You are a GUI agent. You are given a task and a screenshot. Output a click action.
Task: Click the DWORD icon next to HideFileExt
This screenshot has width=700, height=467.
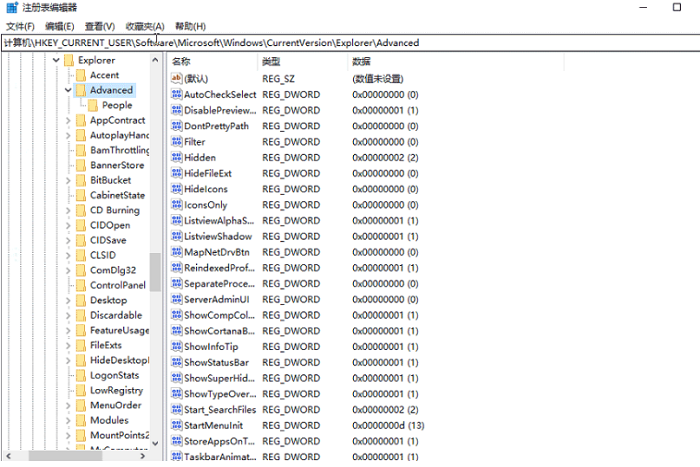coord(176,174)
